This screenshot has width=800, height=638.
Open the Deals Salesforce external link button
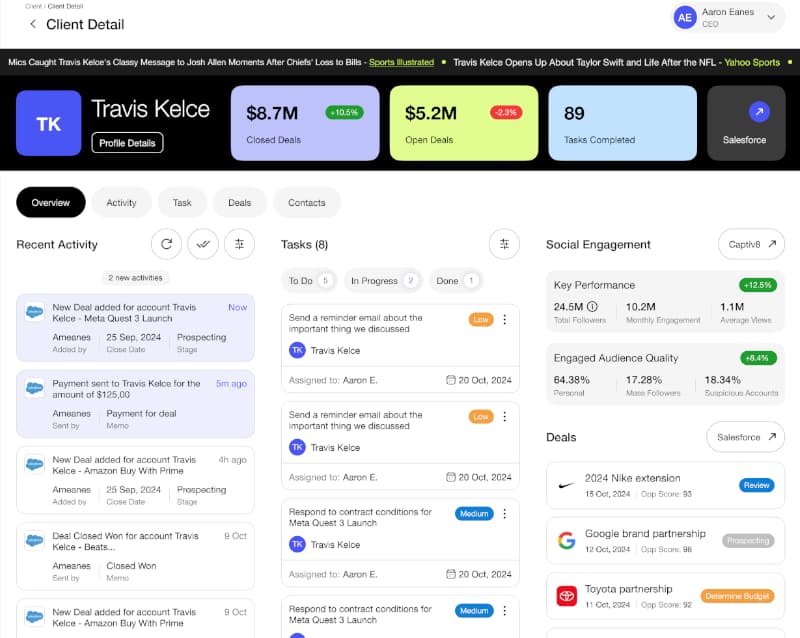coord(745,437)
